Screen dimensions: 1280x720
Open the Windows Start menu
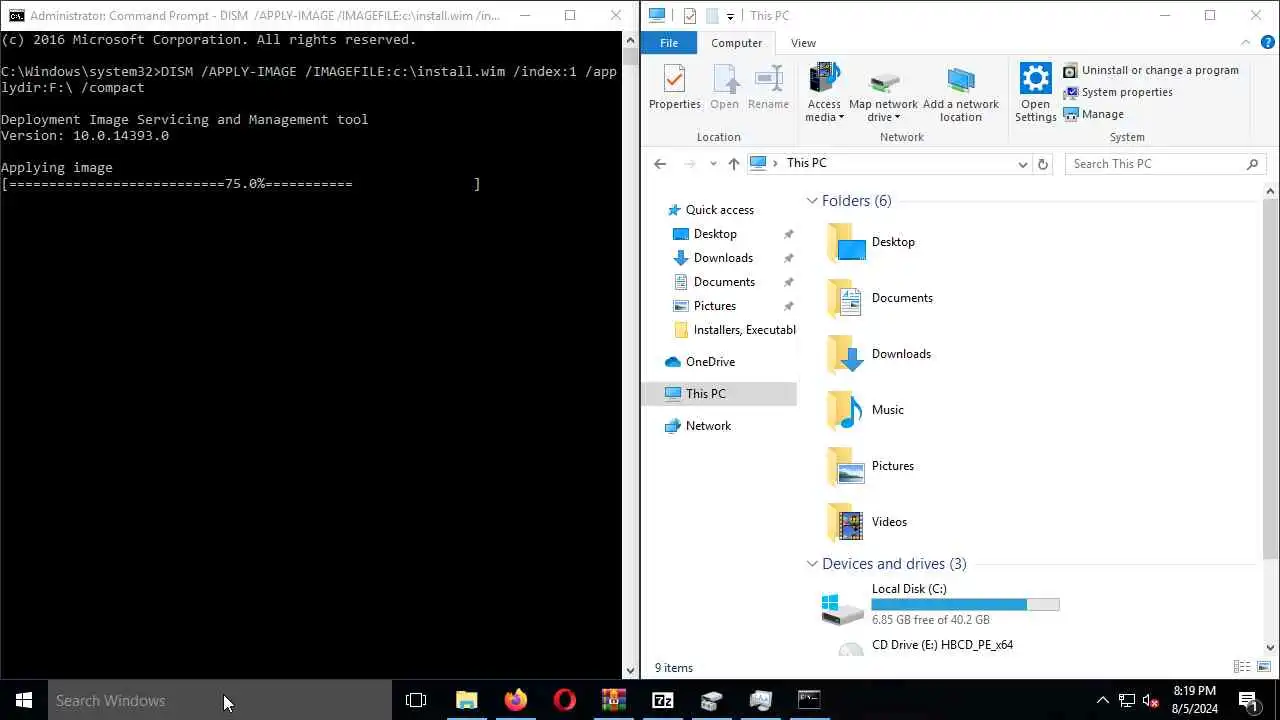pyautogui.click(x=24, y=700)
